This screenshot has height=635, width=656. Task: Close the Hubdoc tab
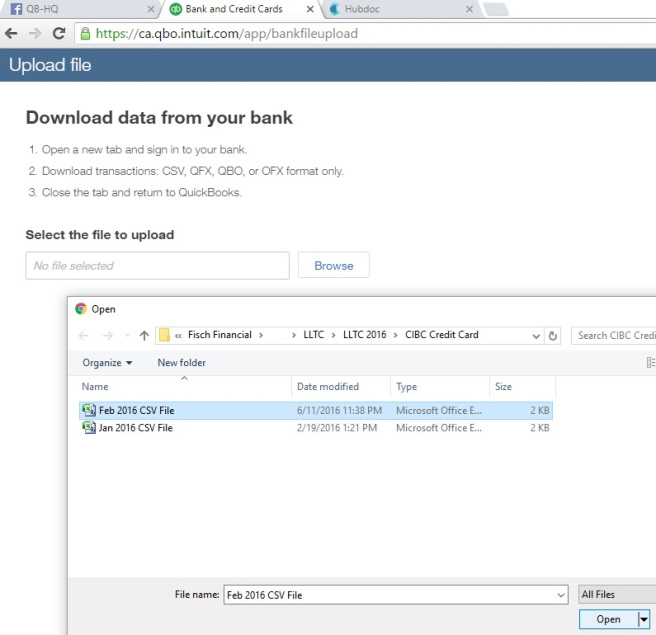[469, 9]
